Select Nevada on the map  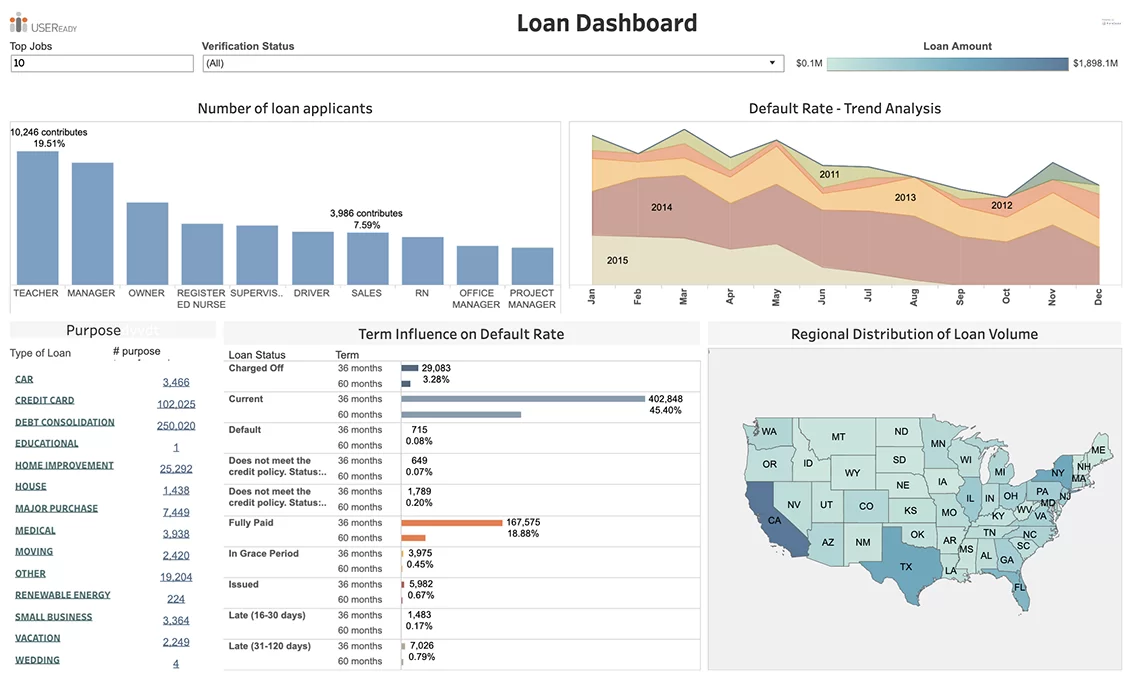793,505
